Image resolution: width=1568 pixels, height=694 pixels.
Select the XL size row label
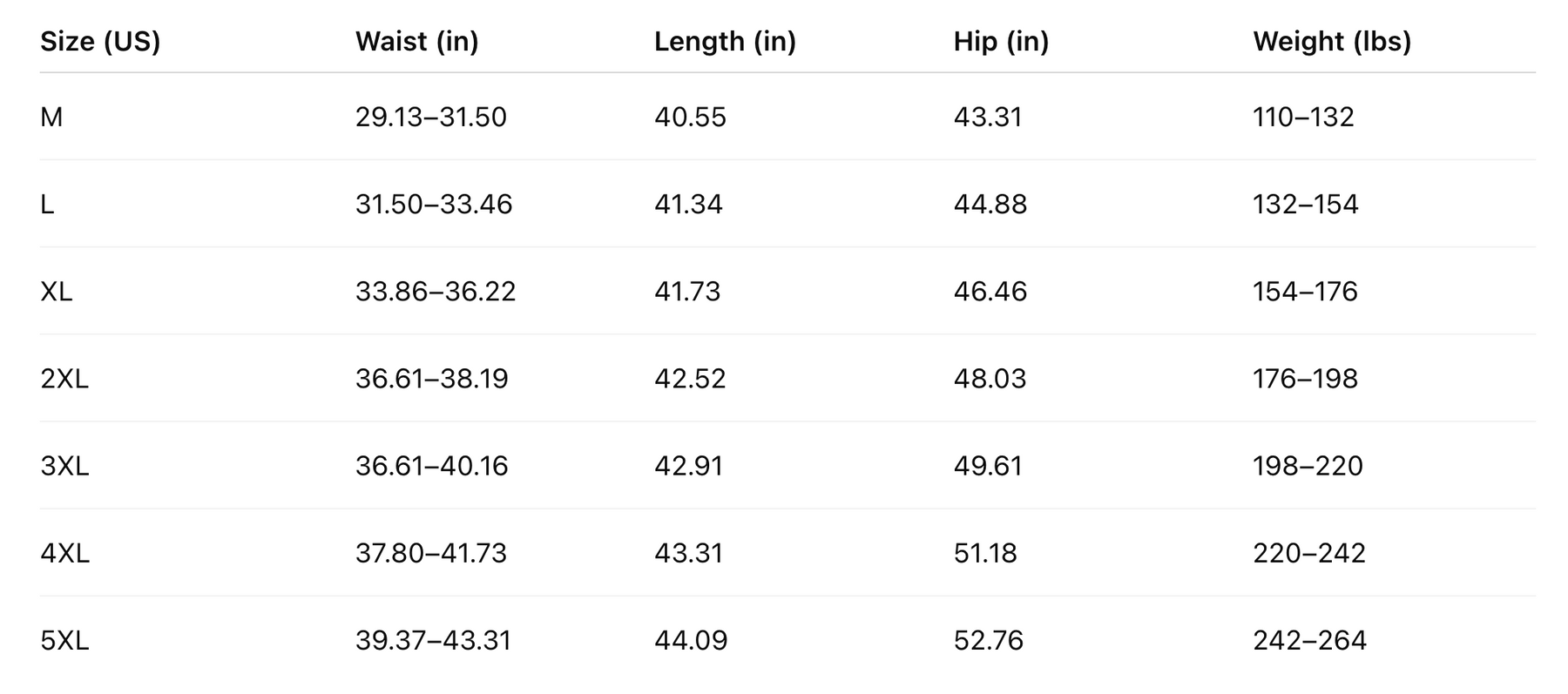(56, 291)
